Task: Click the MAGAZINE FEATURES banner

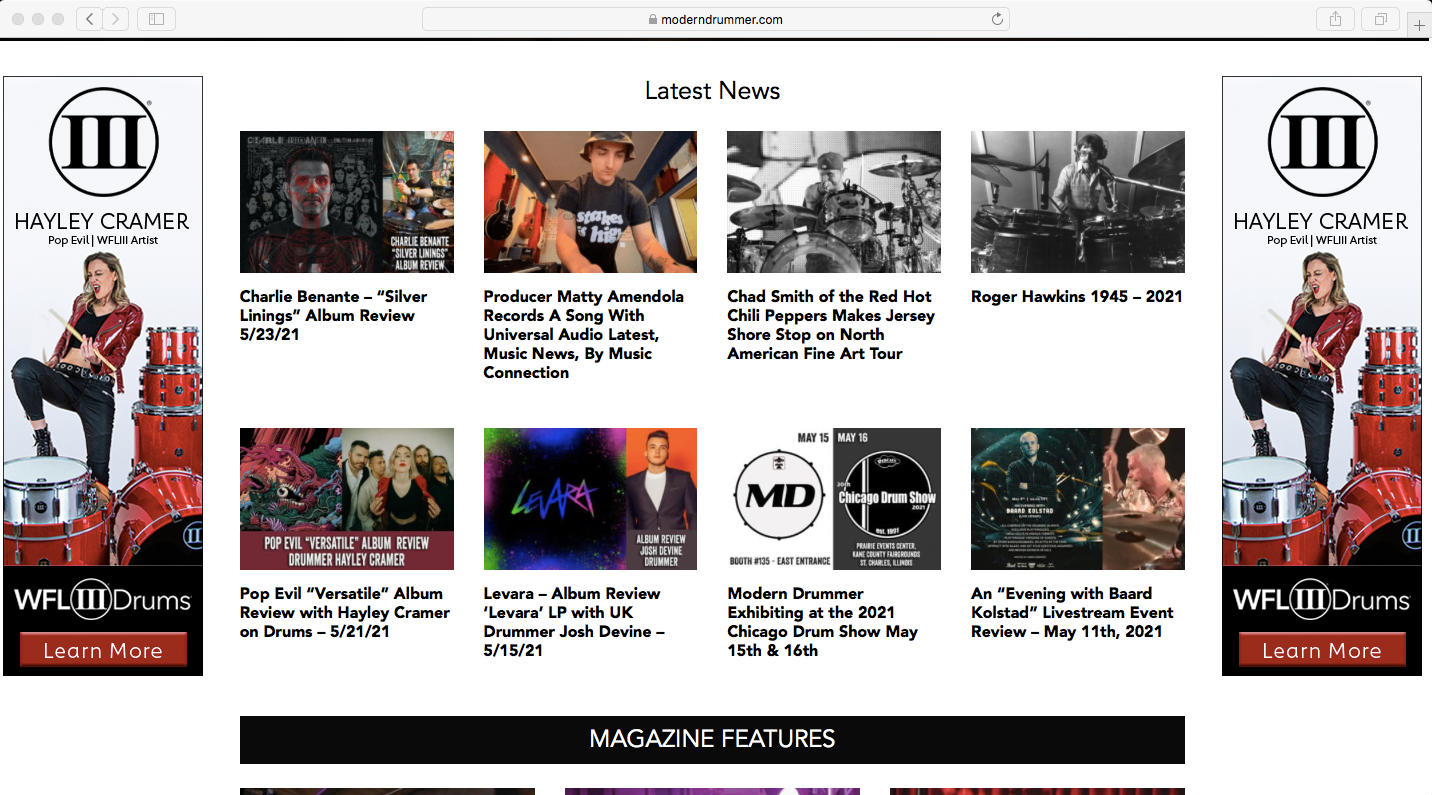Action: tap(712, 740)
